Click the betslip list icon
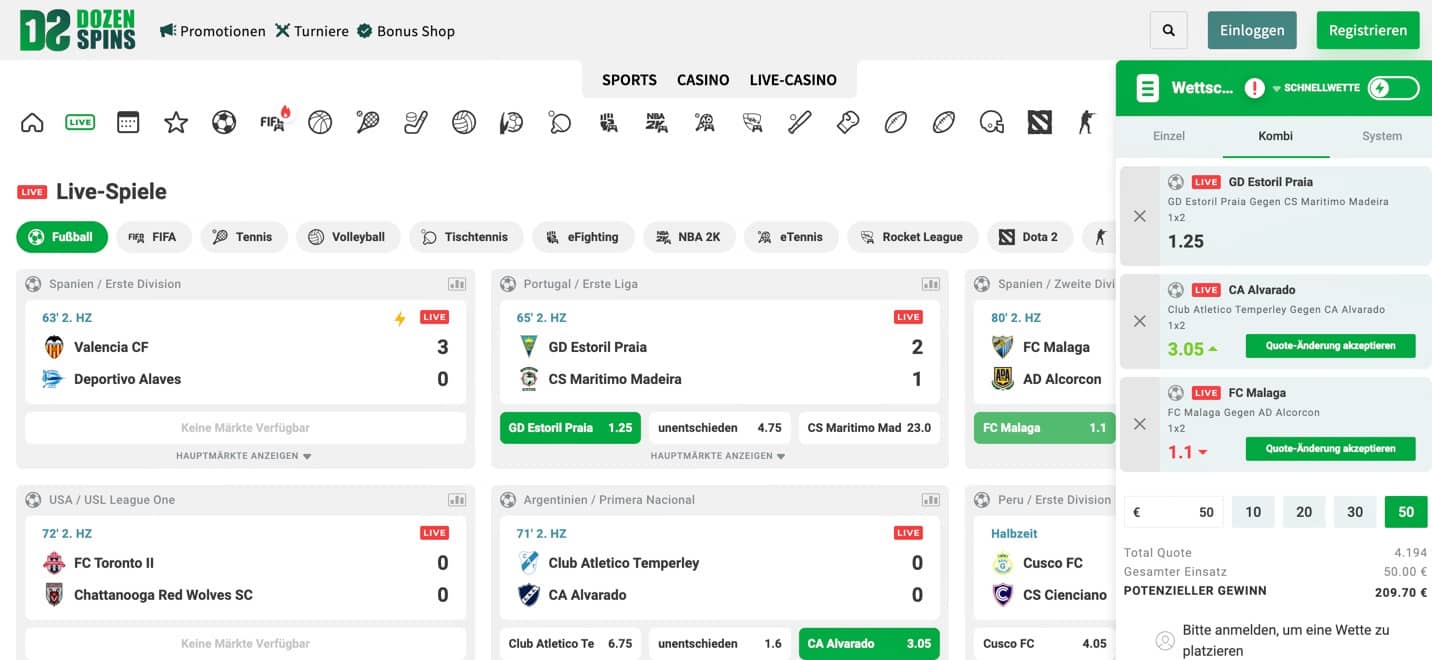This screenshot has height=660, width=1432. click(1147, 88)
